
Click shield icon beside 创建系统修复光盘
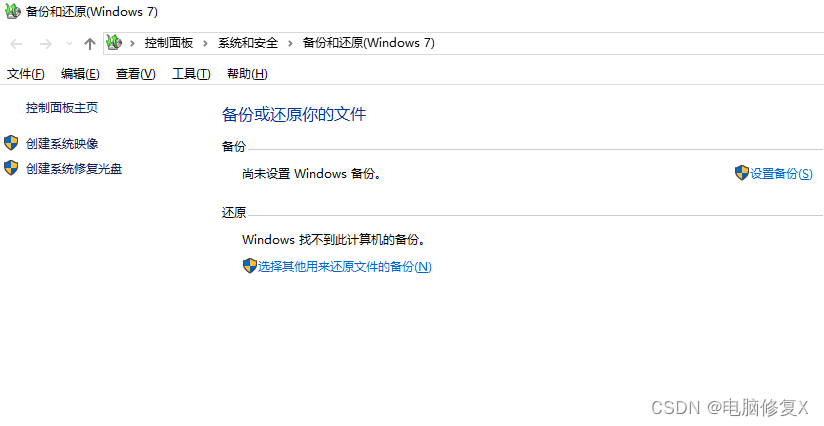[x=11, y=168]
